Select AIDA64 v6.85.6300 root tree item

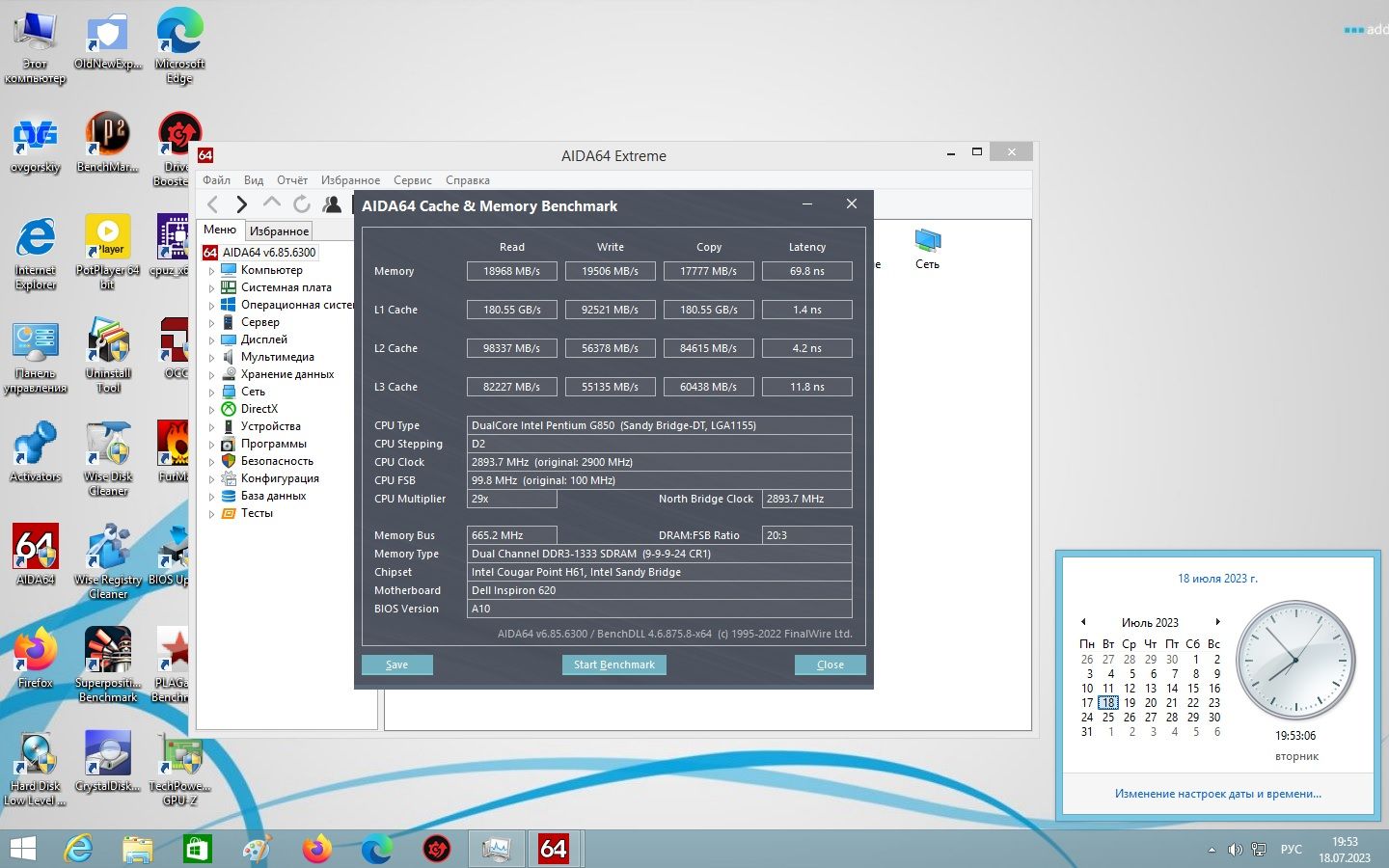(259, 253)
